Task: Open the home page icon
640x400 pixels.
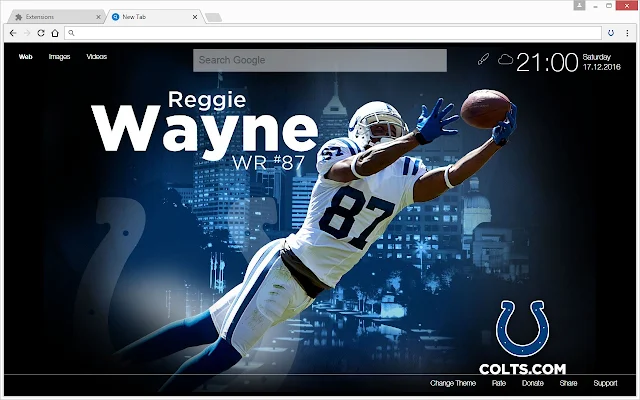Action: point(55,33)
